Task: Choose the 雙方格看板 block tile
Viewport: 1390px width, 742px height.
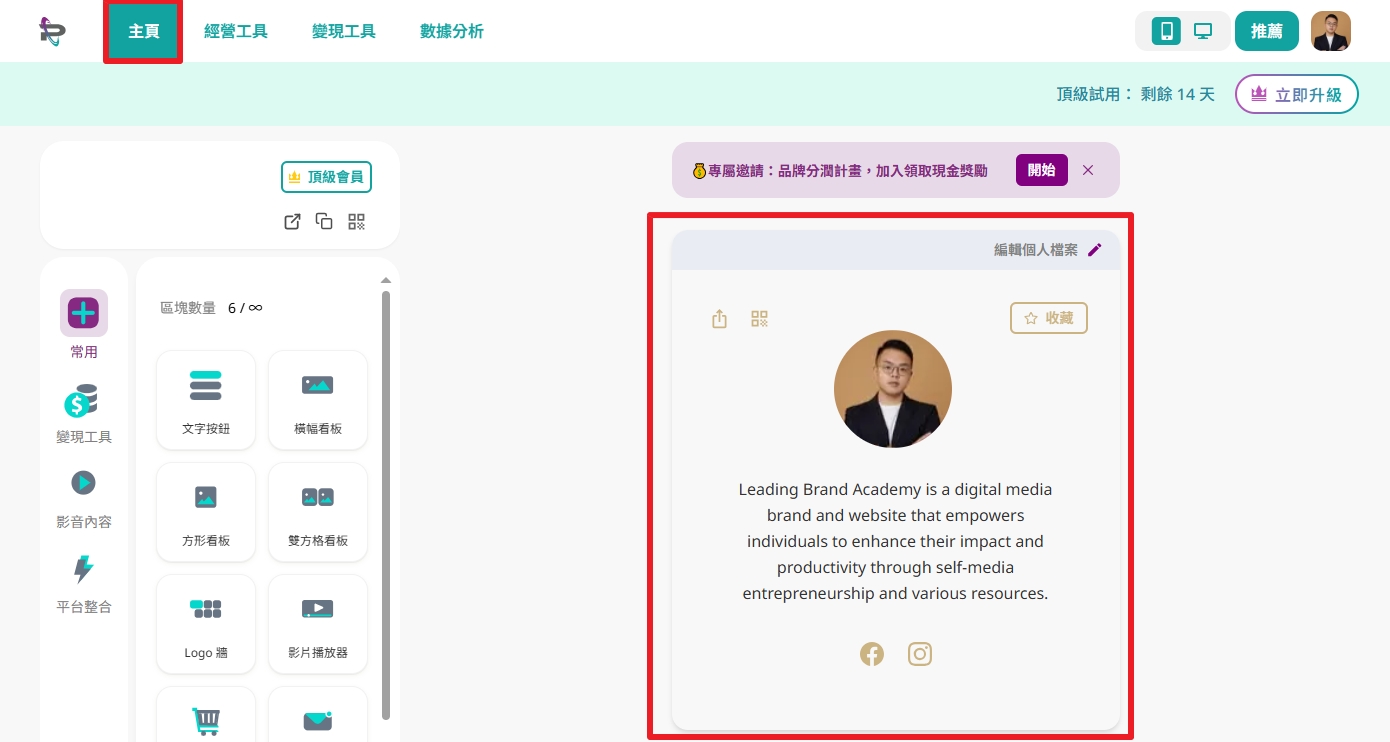Action: (x=318, y=512)
